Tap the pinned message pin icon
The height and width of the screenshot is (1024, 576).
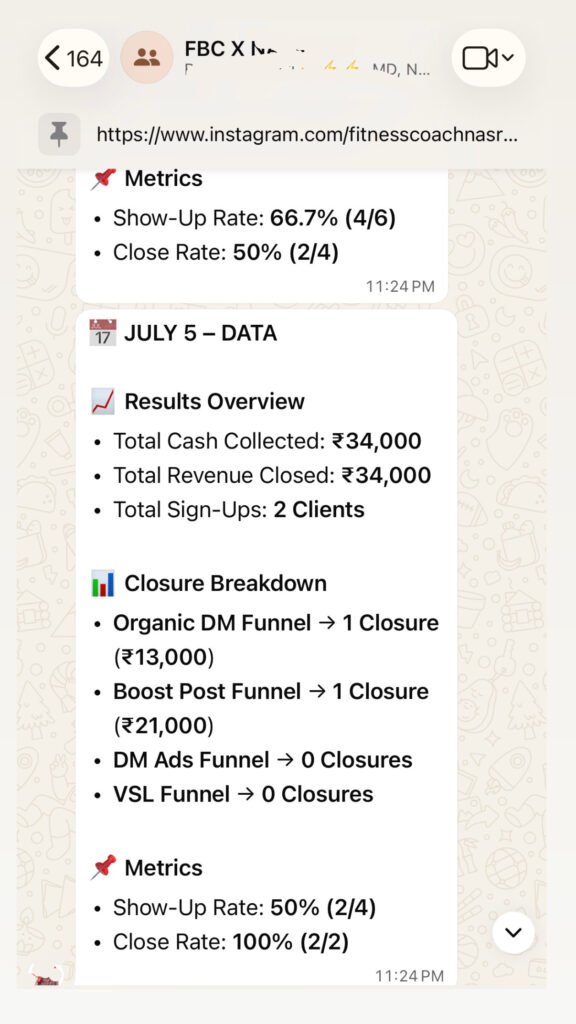(x=59, y=135)
